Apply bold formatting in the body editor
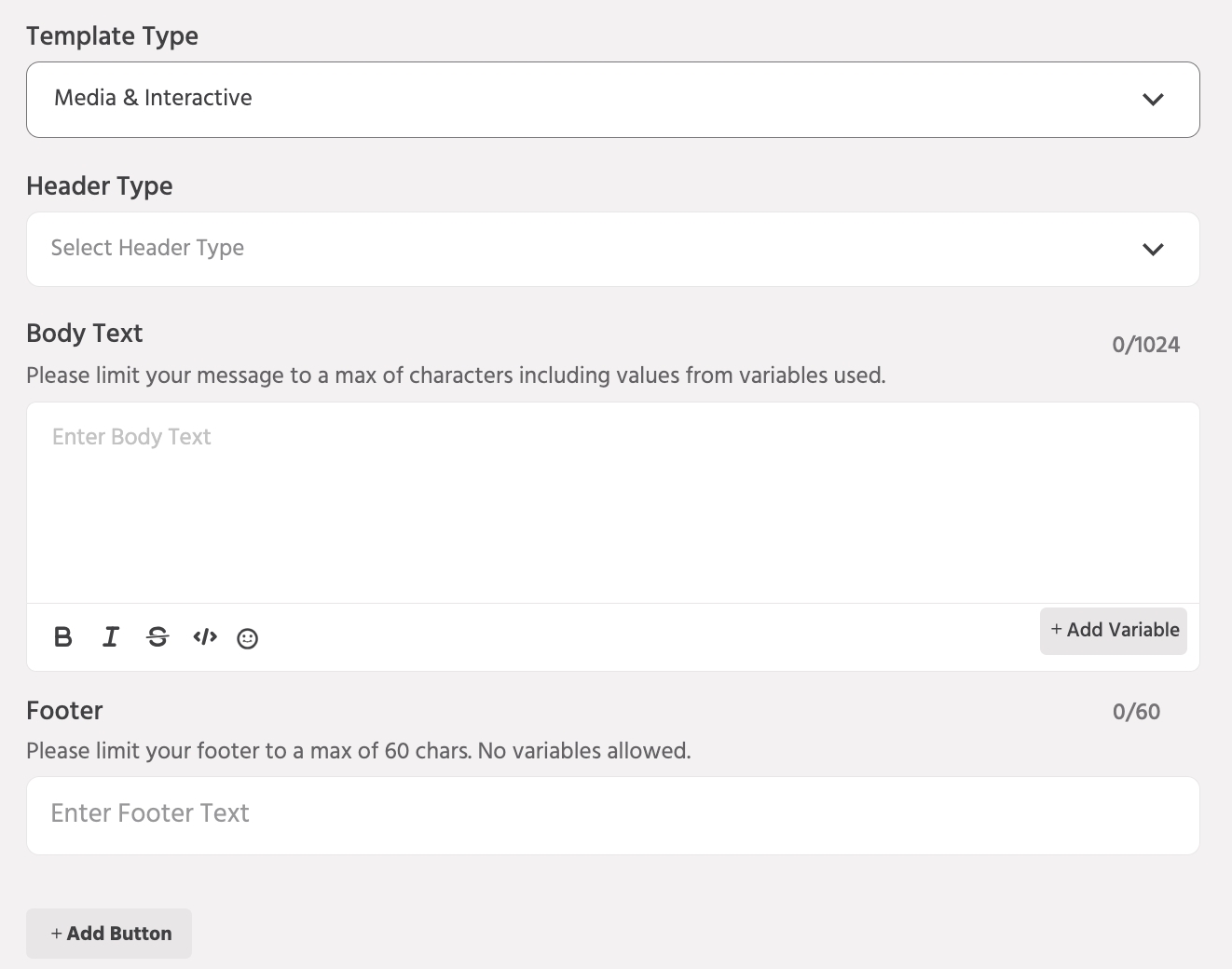Viewport: 1232px width, 969px height. click(62, 637)
